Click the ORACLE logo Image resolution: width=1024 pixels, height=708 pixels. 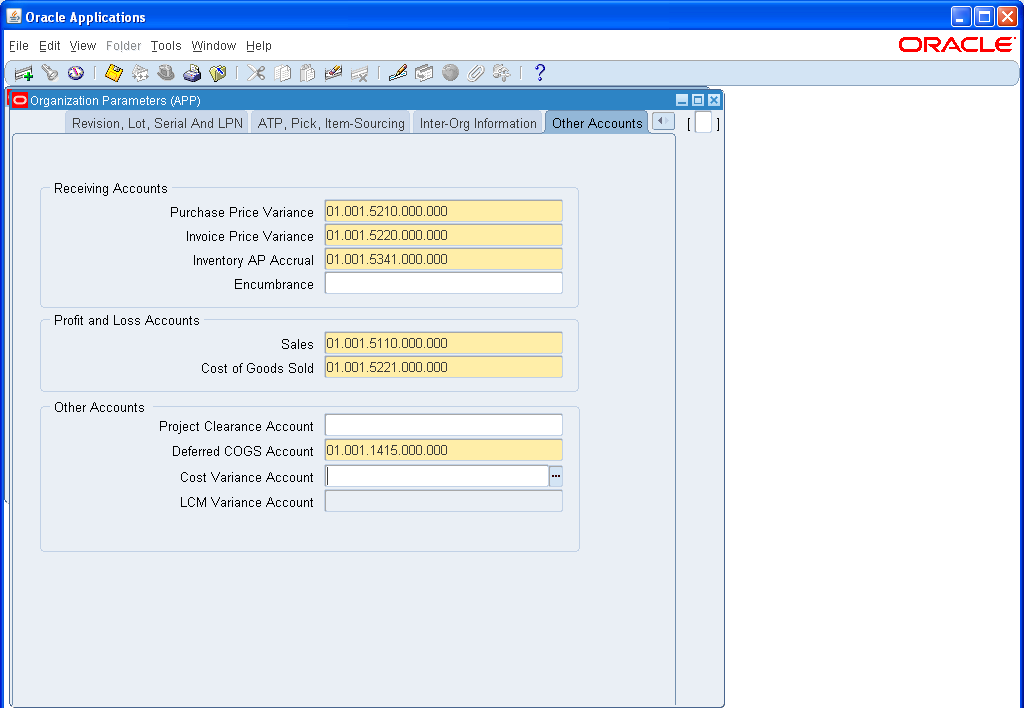tap(956, 44)
